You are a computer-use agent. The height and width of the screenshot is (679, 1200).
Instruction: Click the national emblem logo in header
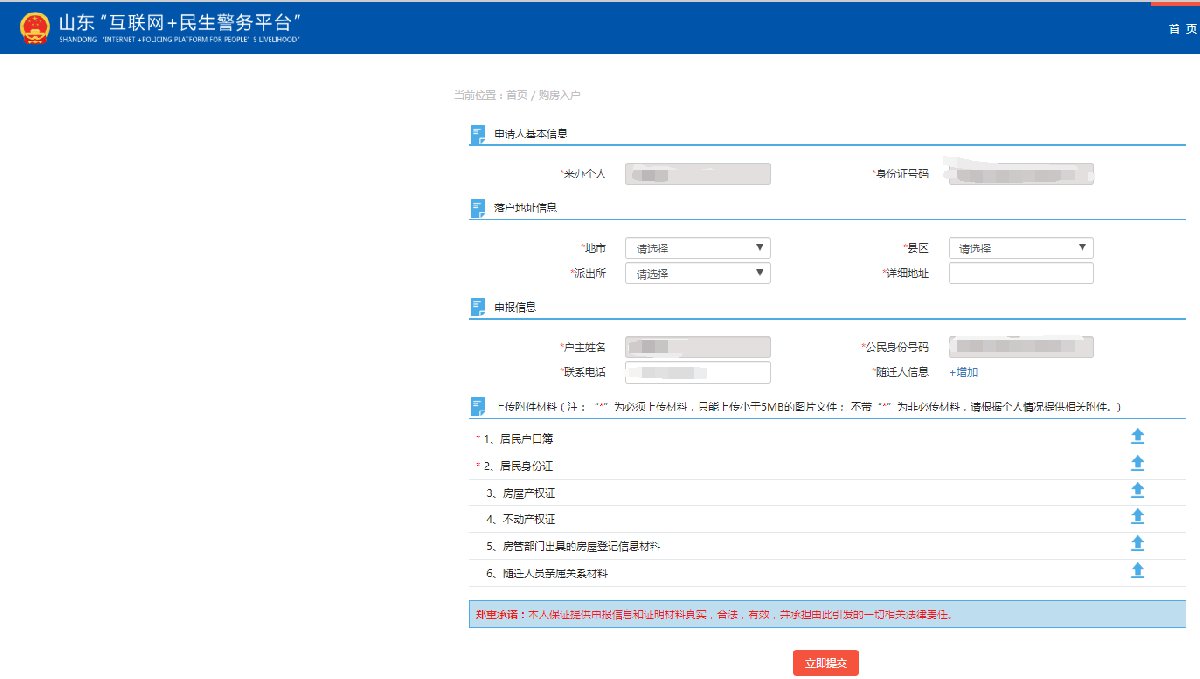pyautogui.click(x=35, y=27)
